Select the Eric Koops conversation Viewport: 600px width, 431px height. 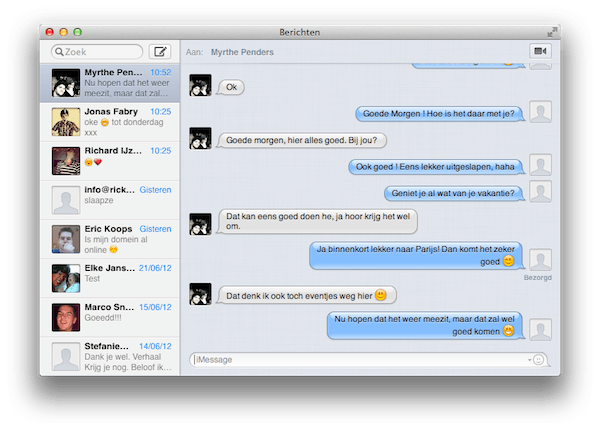pos(110,239)
